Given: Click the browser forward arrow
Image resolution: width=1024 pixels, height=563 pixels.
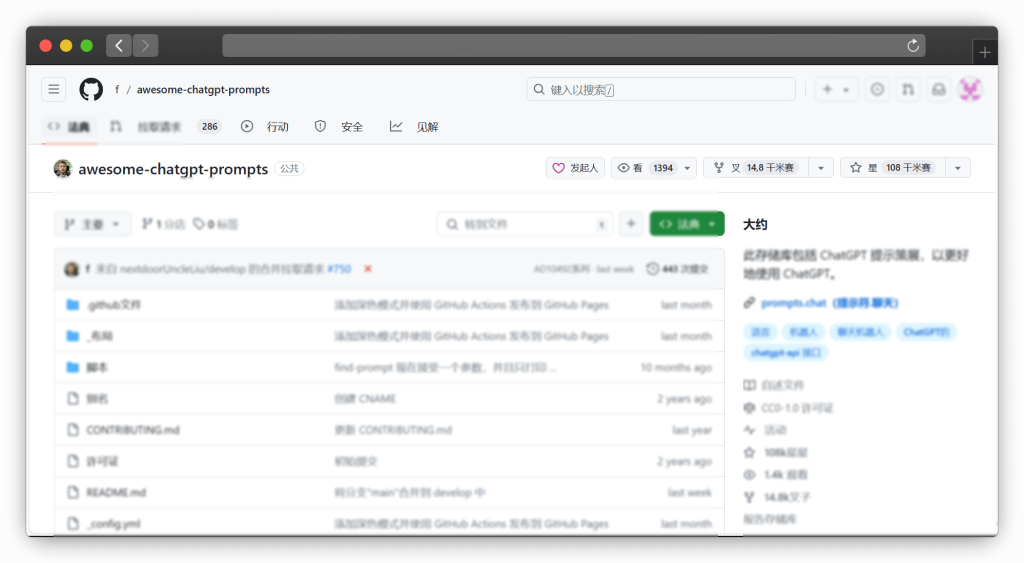Looking at the screenshot, I should pyautogui.click(x=146, y=45).
